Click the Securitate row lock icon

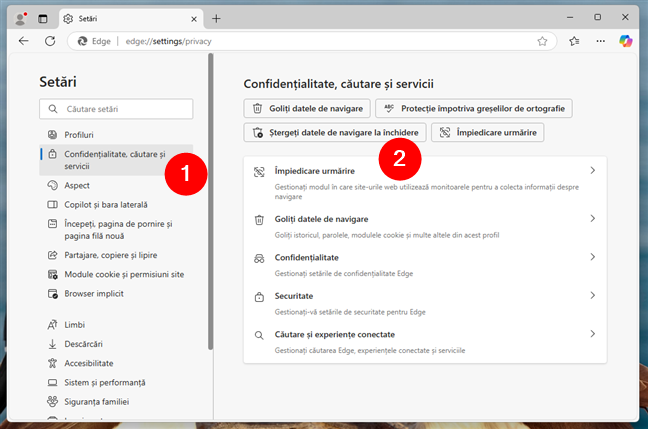click(259, 297)
